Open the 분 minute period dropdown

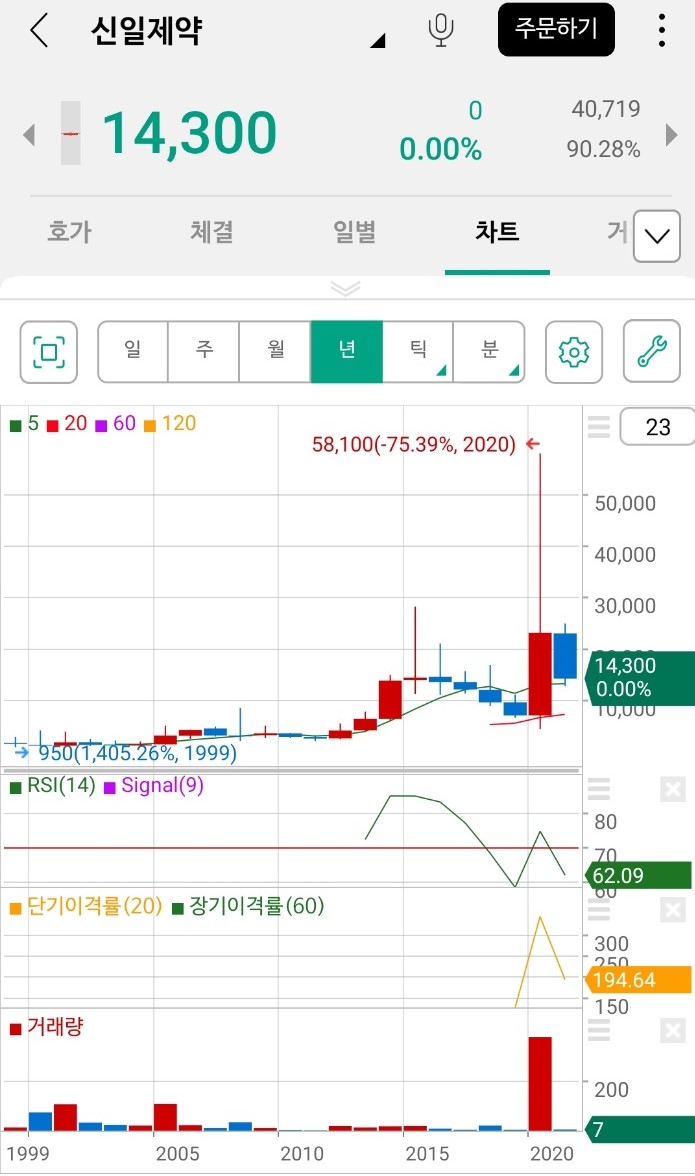[x=489, y=352]
